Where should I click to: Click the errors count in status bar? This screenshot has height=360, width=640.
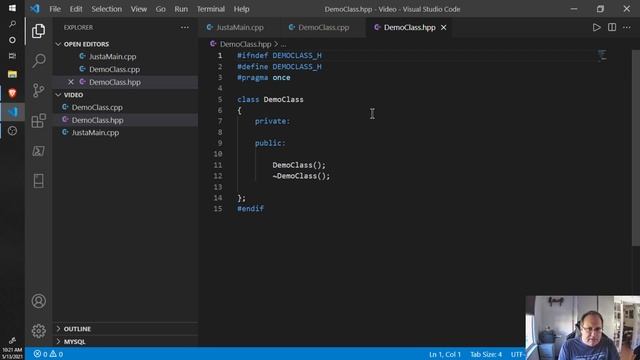40,354
